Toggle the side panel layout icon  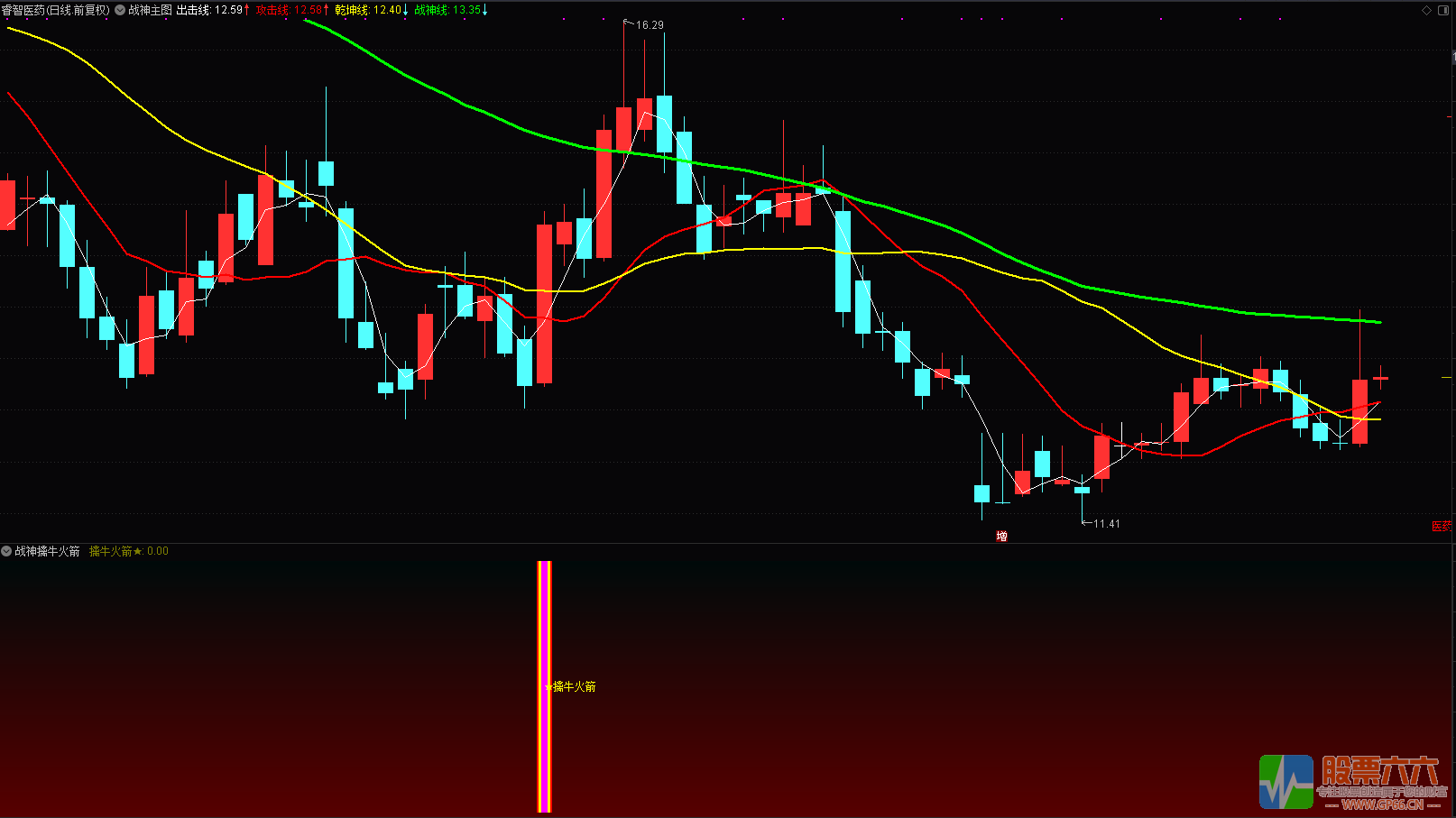1443,10
